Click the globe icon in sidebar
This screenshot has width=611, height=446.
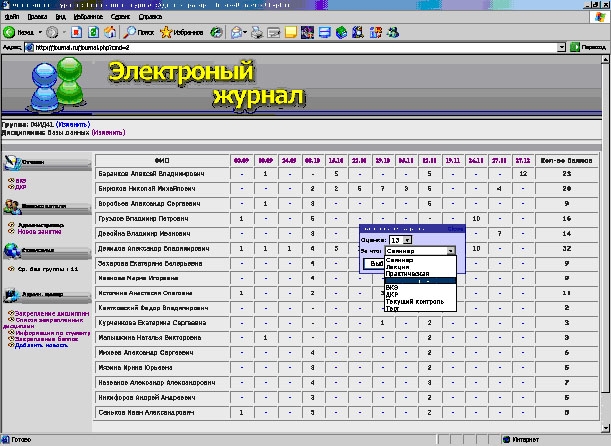(x=13, y=252)
